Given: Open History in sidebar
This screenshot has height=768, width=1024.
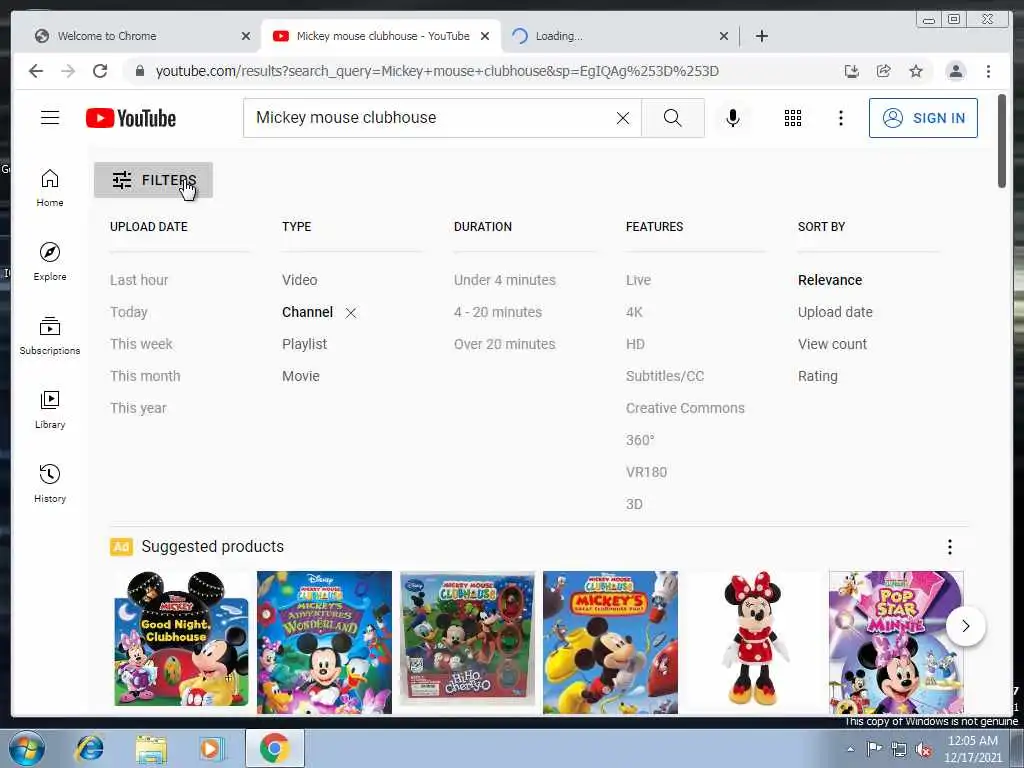Looking at the screenshot, I should (x=50, y=483).
